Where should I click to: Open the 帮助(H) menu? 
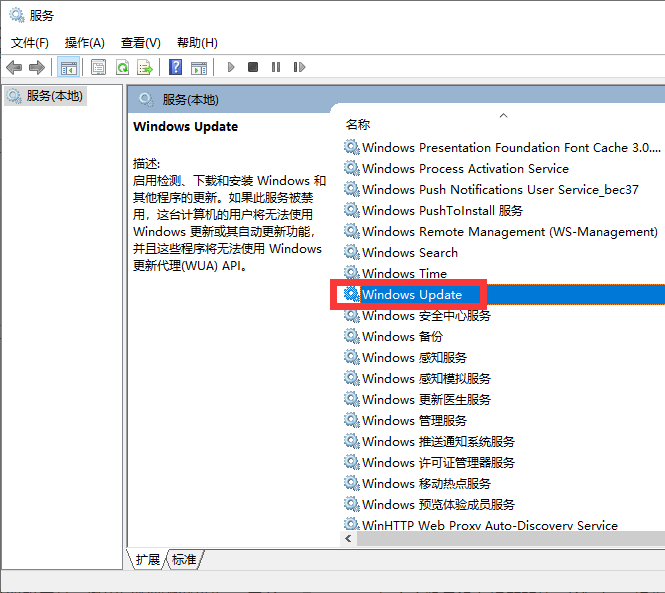coord(197,43)
